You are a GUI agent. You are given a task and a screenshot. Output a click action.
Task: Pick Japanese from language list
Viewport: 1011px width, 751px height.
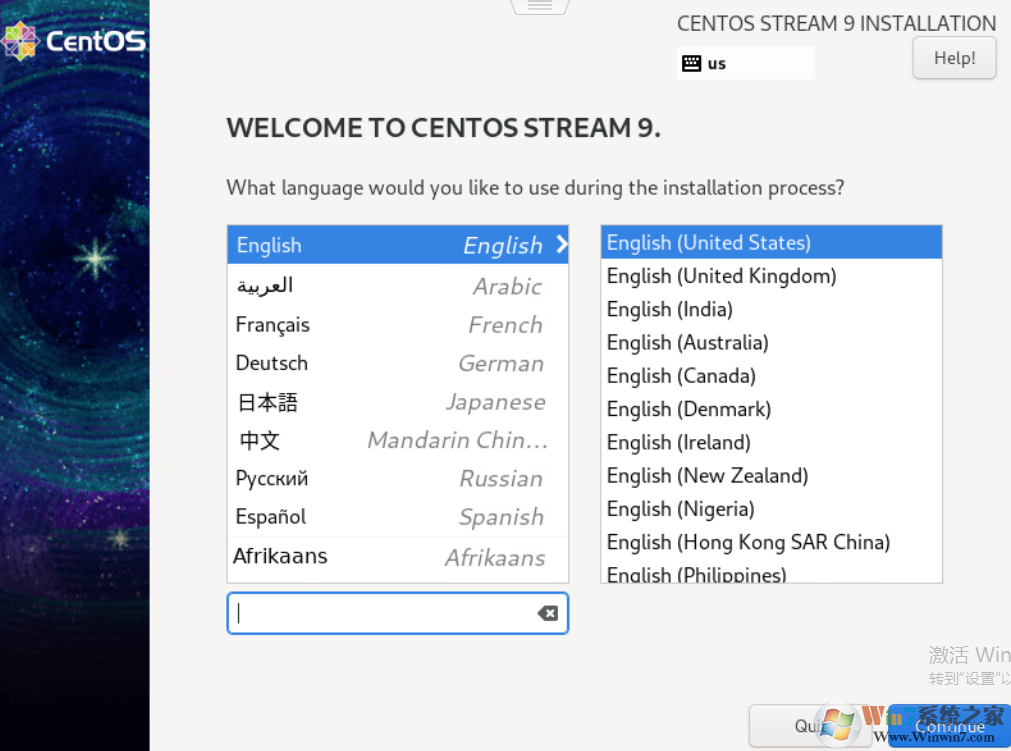pyautogui.click(x=397, y=402)
